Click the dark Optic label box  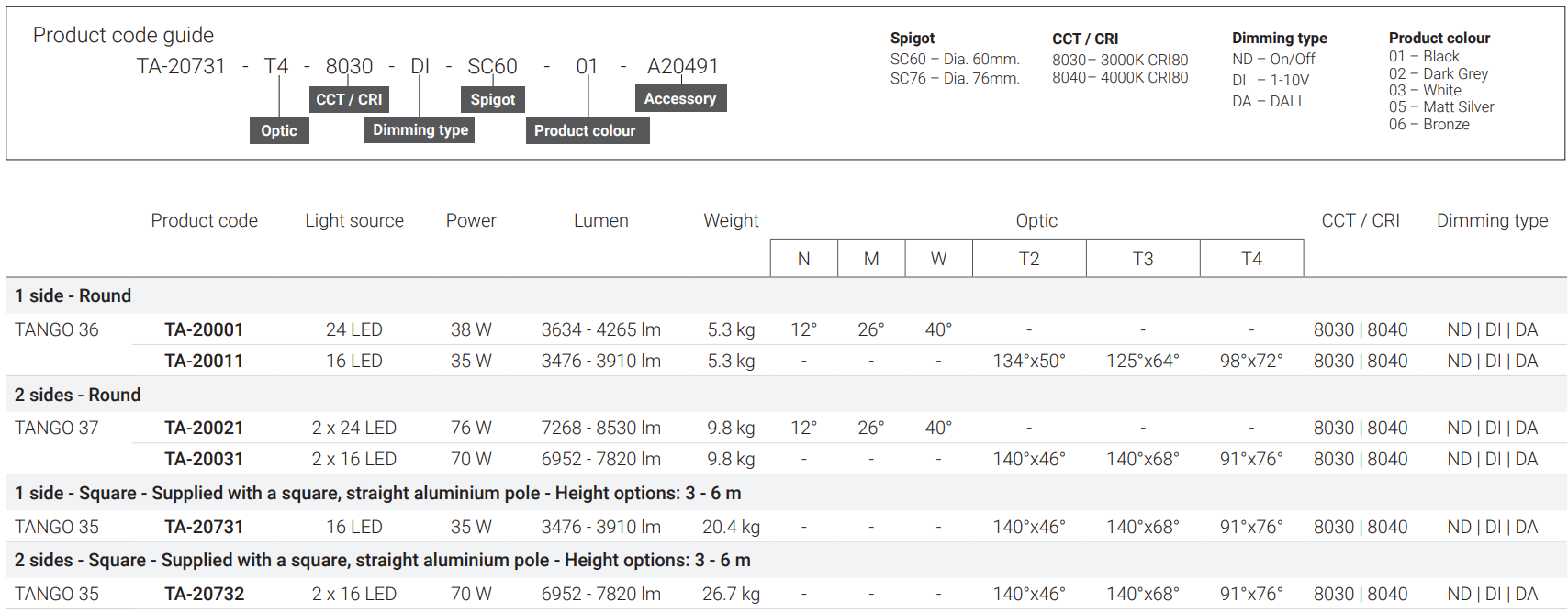coord(279,130)
